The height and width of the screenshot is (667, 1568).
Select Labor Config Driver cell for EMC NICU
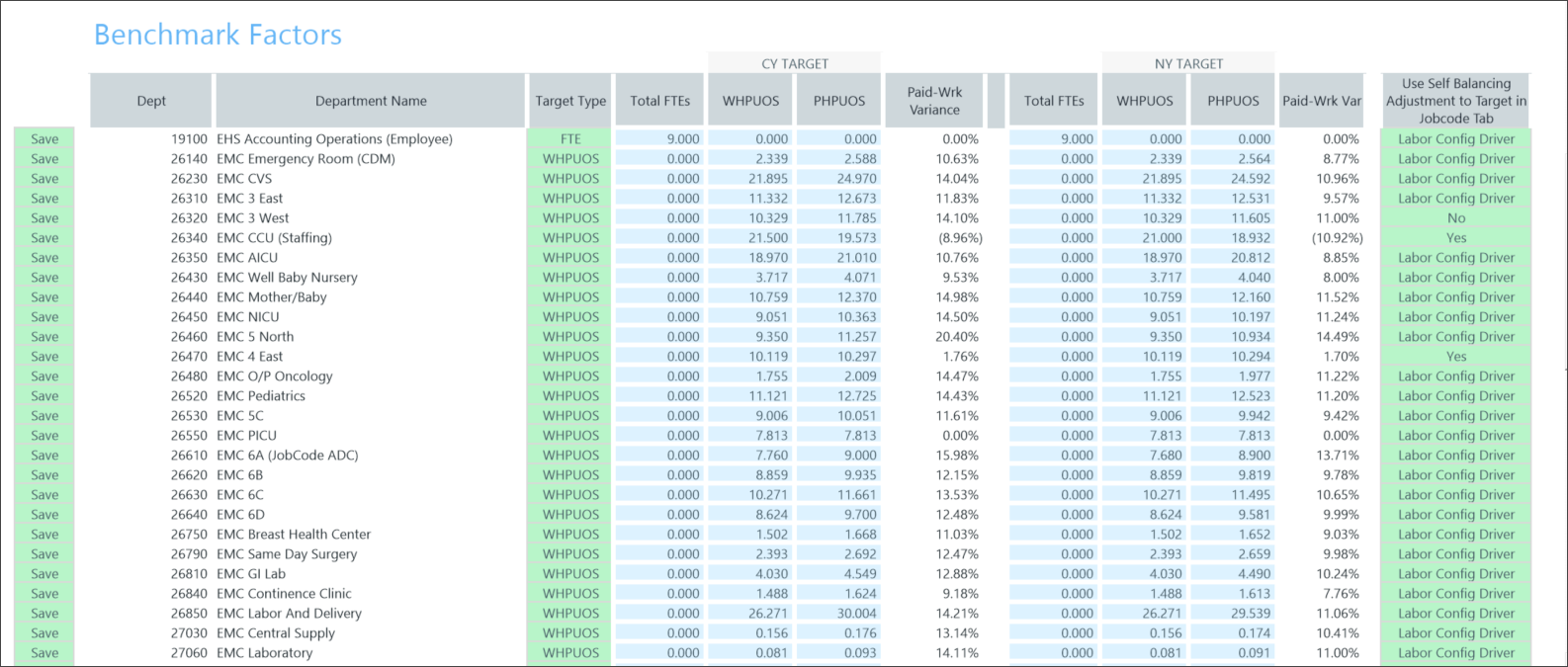(x=1455, y=317)
